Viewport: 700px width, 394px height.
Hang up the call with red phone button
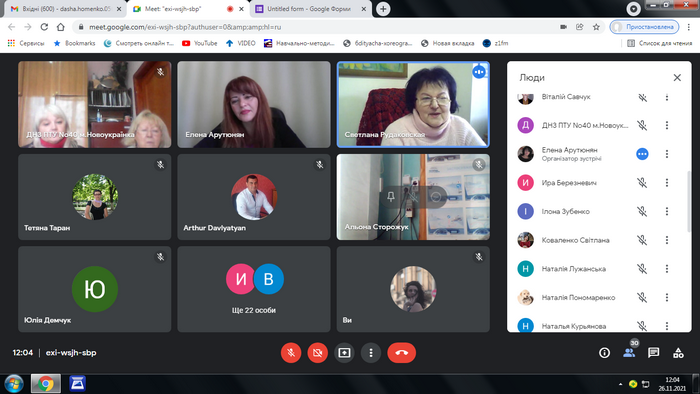click(401, 353)
